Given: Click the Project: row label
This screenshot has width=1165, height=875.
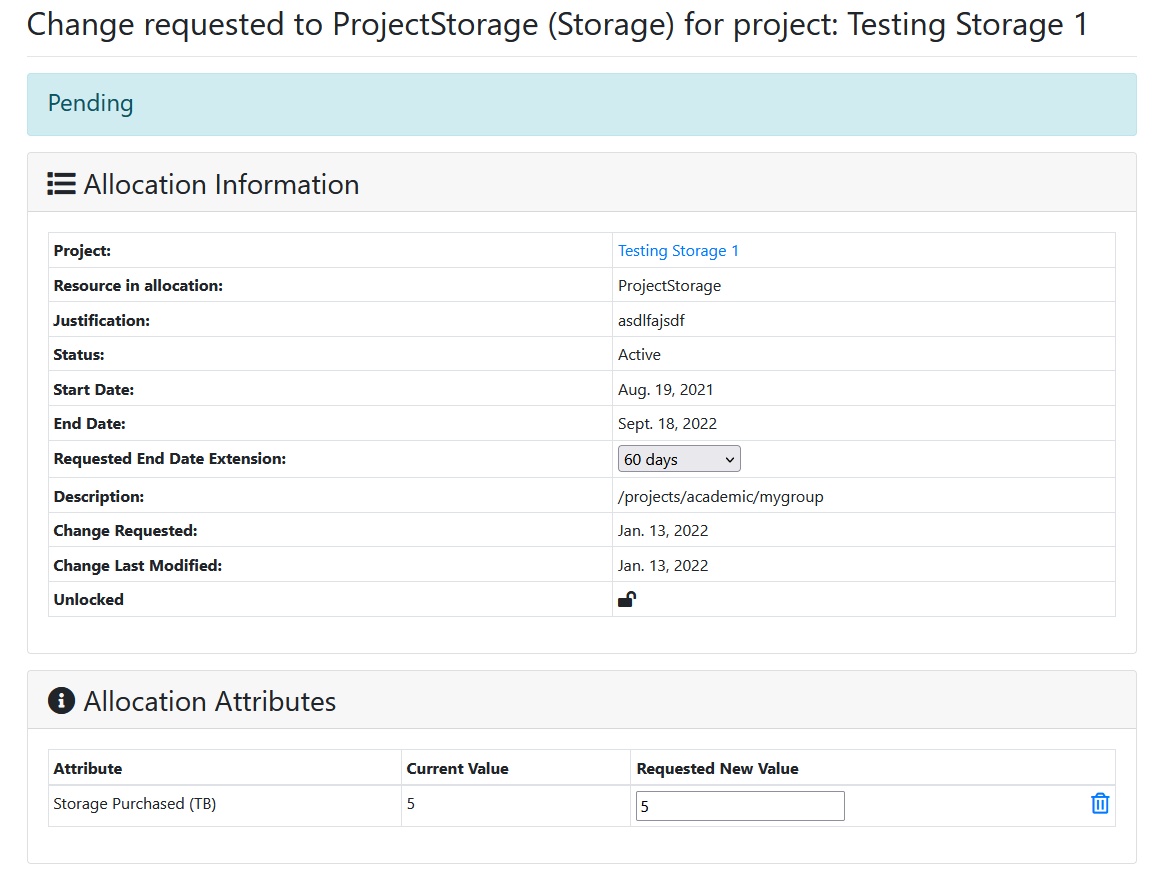Looking at the screenshot, I should point(82,251).
